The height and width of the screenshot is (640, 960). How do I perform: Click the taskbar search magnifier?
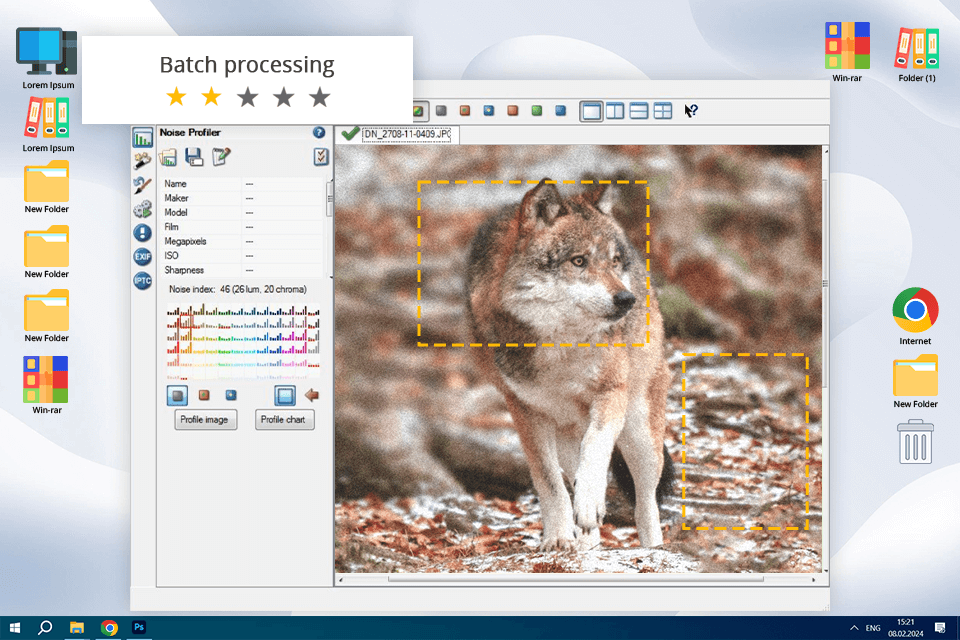[45, 628]
